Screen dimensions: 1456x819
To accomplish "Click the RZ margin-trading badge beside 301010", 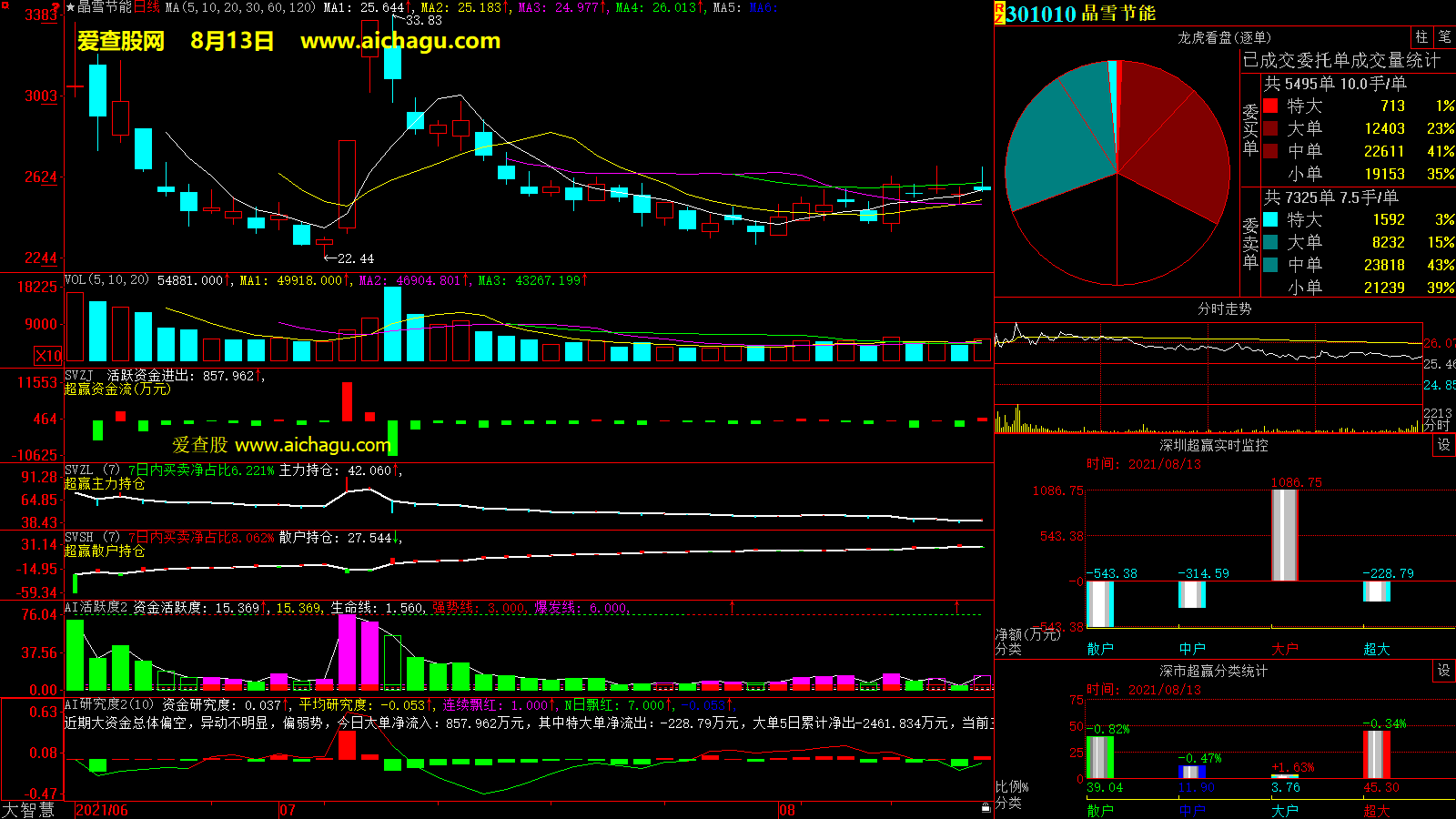I will tap(999, 14).
